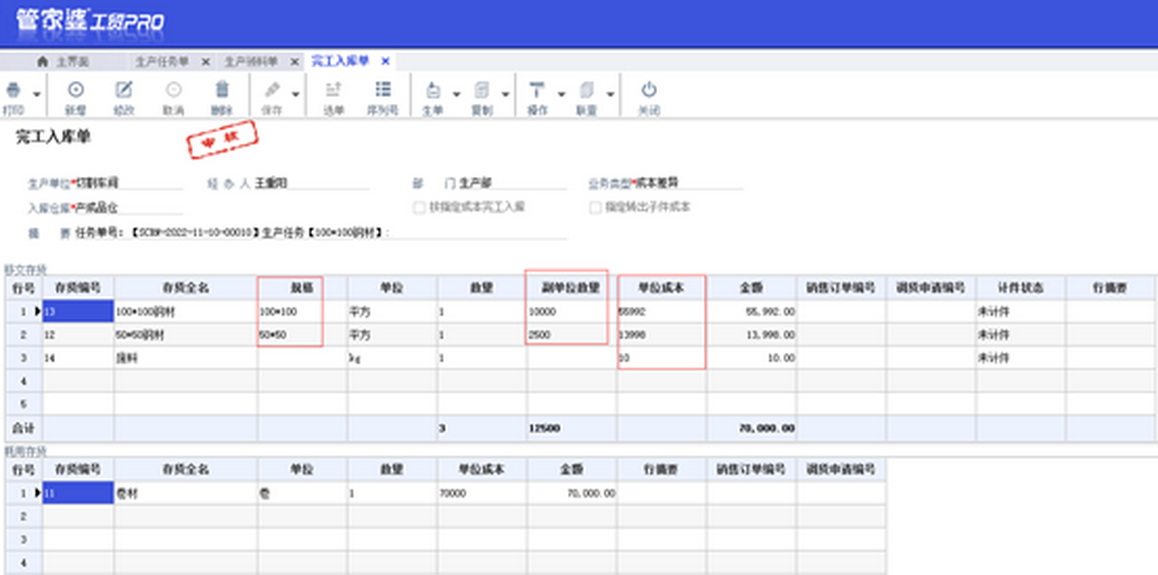Click the 副单位数量 column header
Image resolution: width=1158 pixels, height=575 pixels.
point(566,288)
